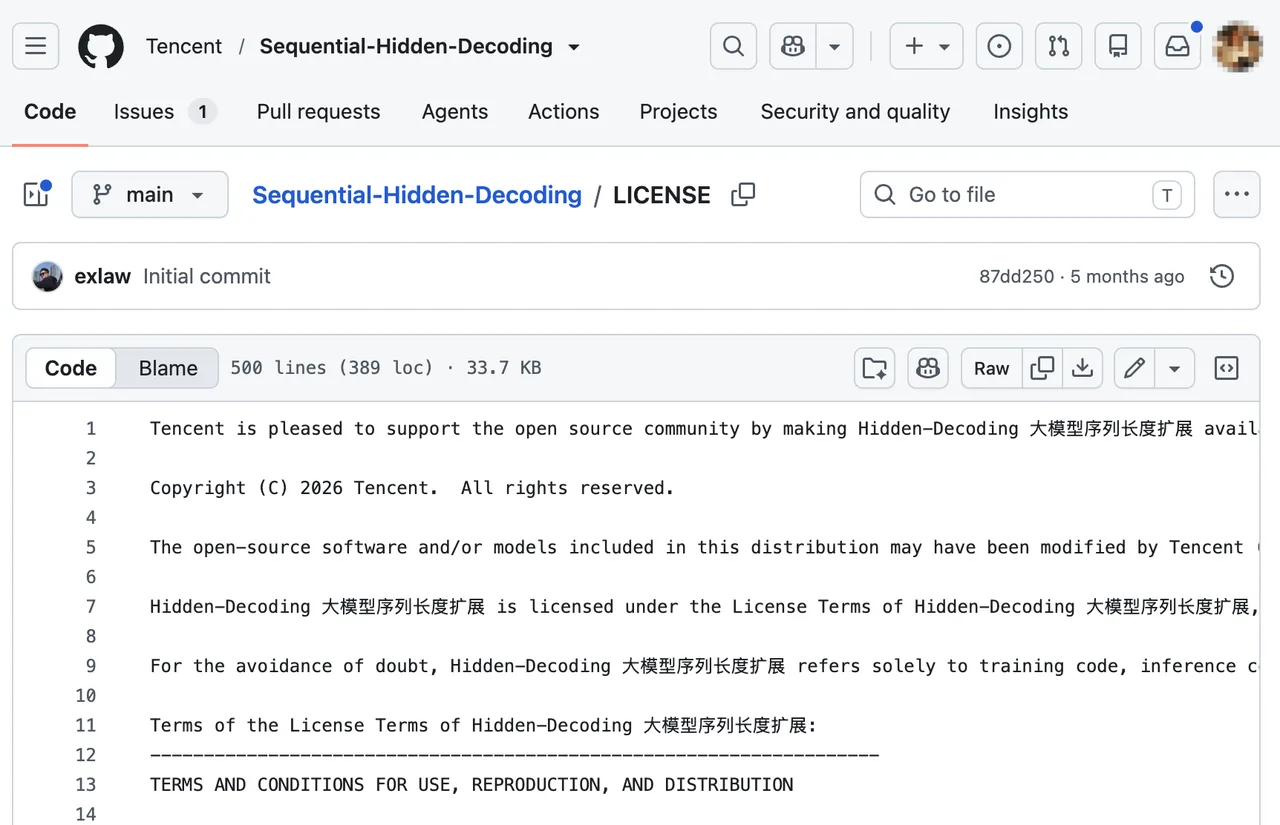The width and height of the screenshot is (1280, 825).
Task: Select line number 13 in the code
Action: (86, 785)
